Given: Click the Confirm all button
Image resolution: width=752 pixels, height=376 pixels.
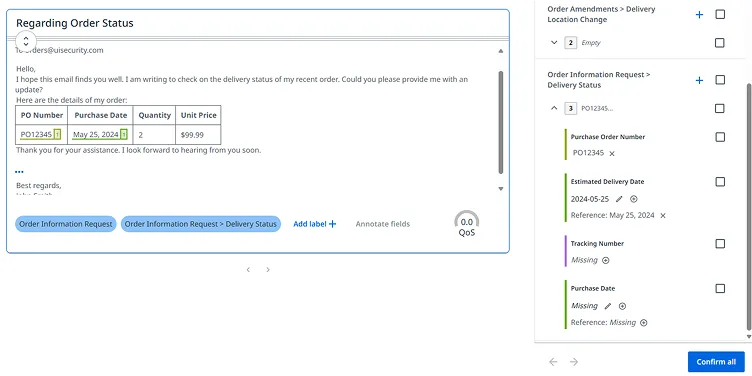Looking at the screenshot, I should pyautogui.click(x=716, y=362).
